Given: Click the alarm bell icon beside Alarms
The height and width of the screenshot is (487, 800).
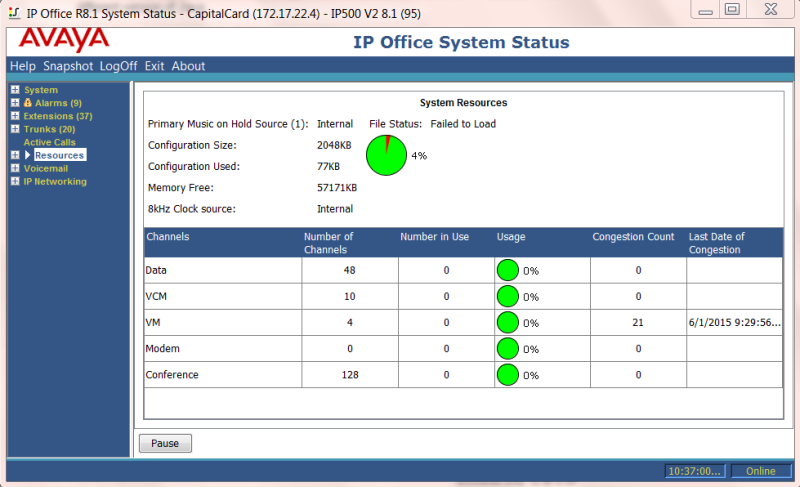Looking at the screenshot, I should click(x=28, y=102).
